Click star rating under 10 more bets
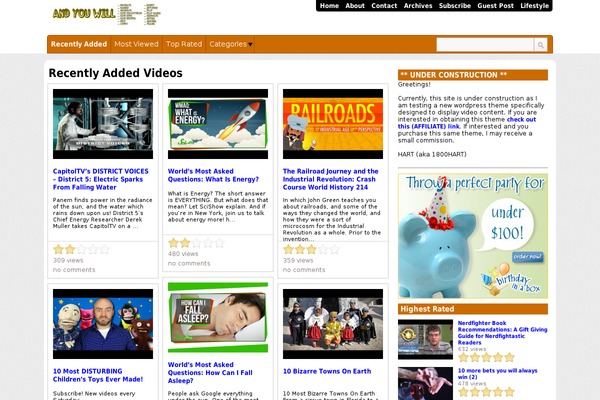The image size is (600, 400). 486,392
